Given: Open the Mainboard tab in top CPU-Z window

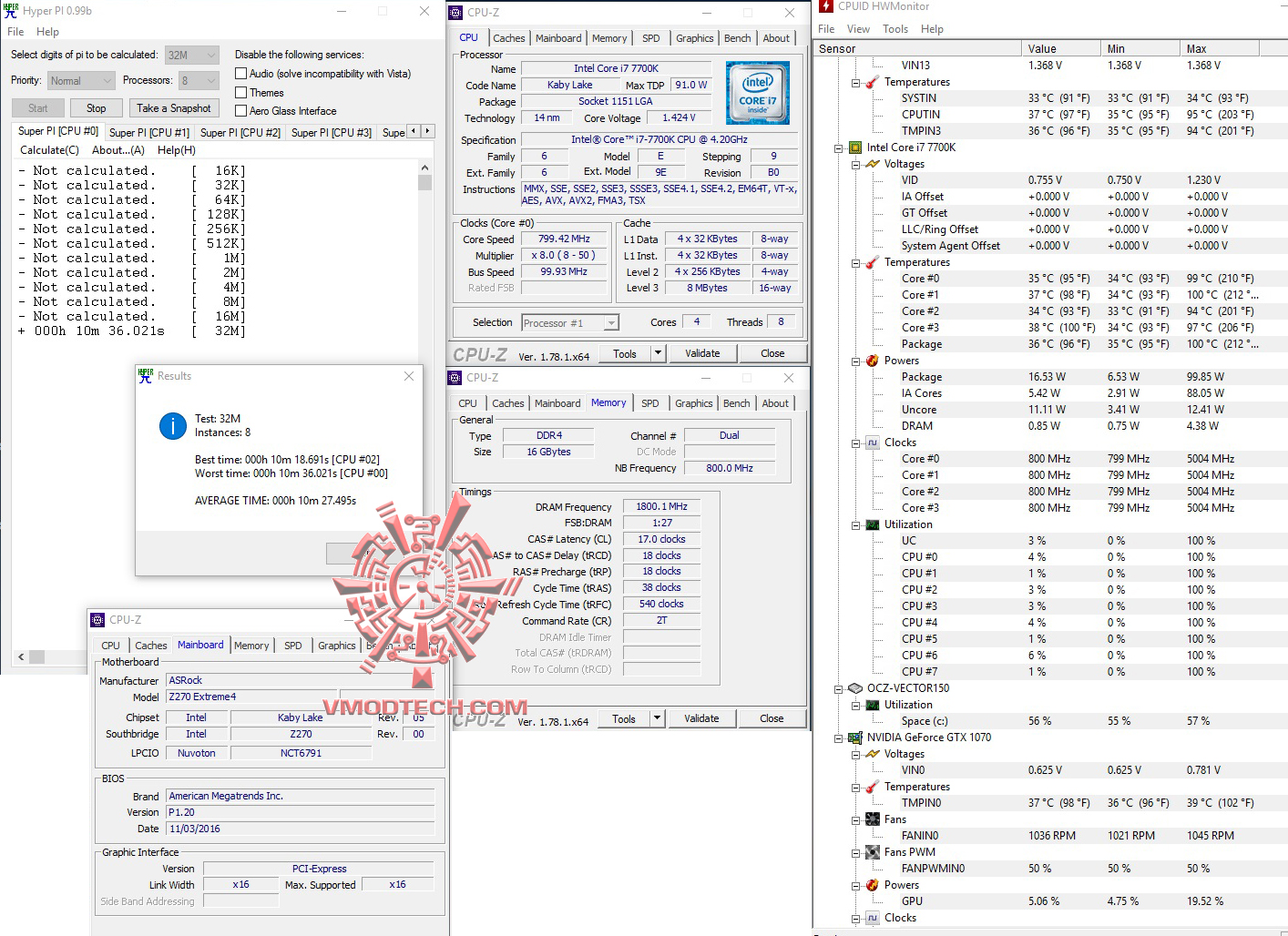Looking at the screenshot, I should coord(558,38).
